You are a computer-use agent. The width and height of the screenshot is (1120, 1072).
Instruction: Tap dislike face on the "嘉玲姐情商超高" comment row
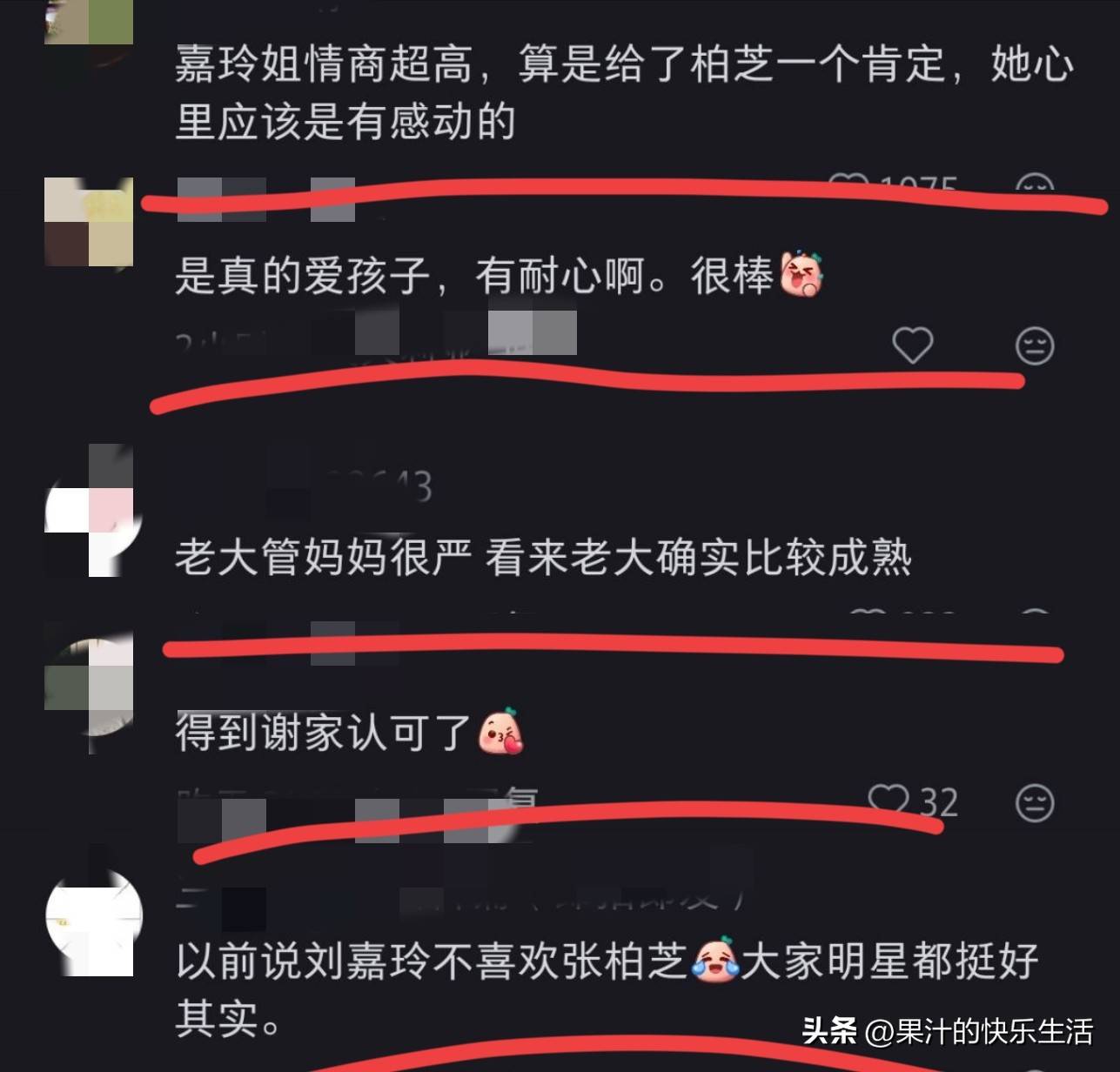(1035, 185)
